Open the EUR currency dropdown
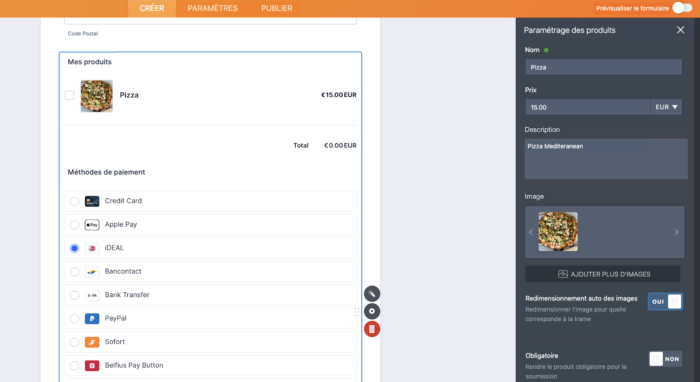Screen dimensions: 700x382 666,107
